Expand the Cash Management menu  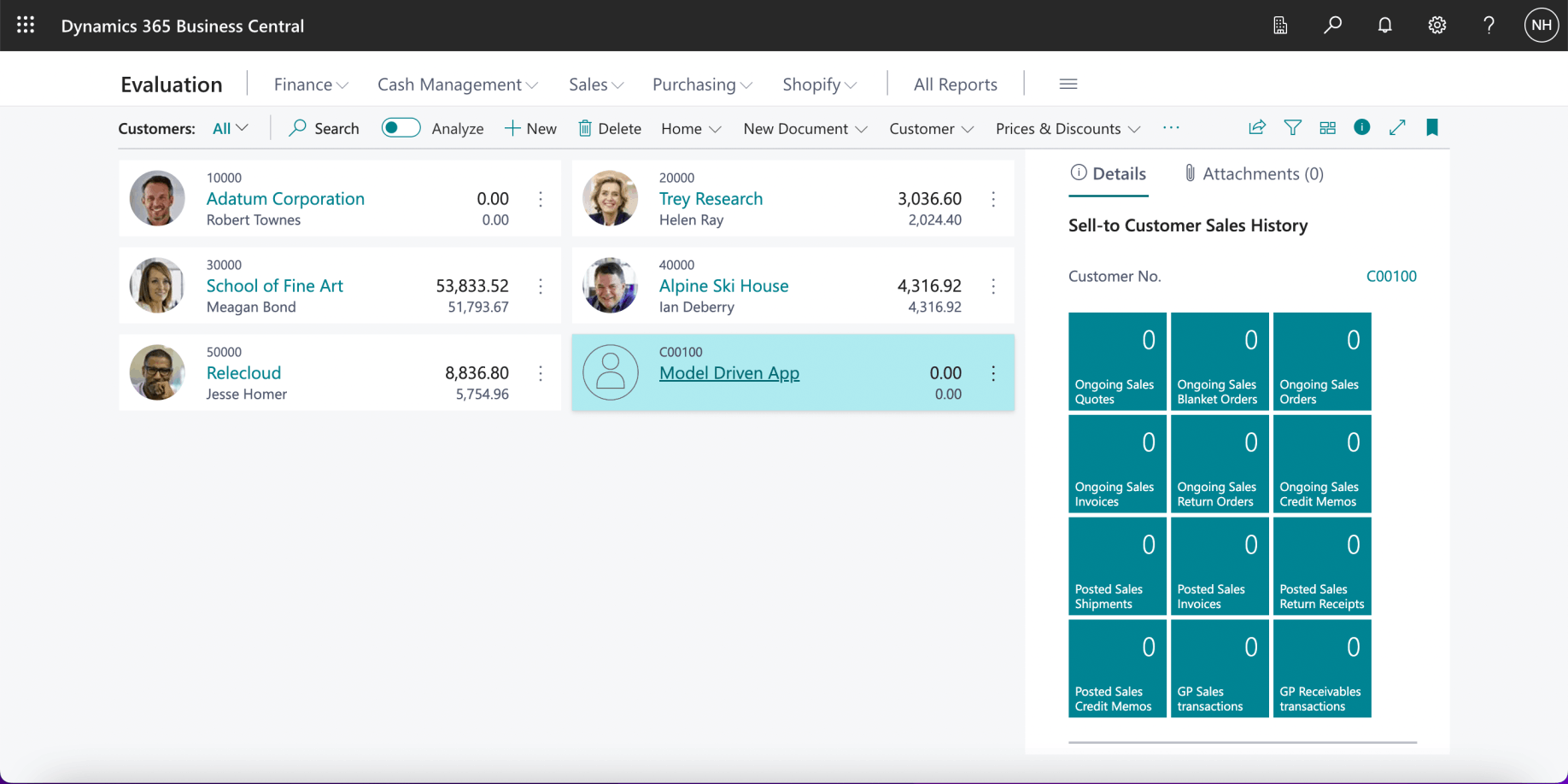pyautogui.click(x=458, y=85)
